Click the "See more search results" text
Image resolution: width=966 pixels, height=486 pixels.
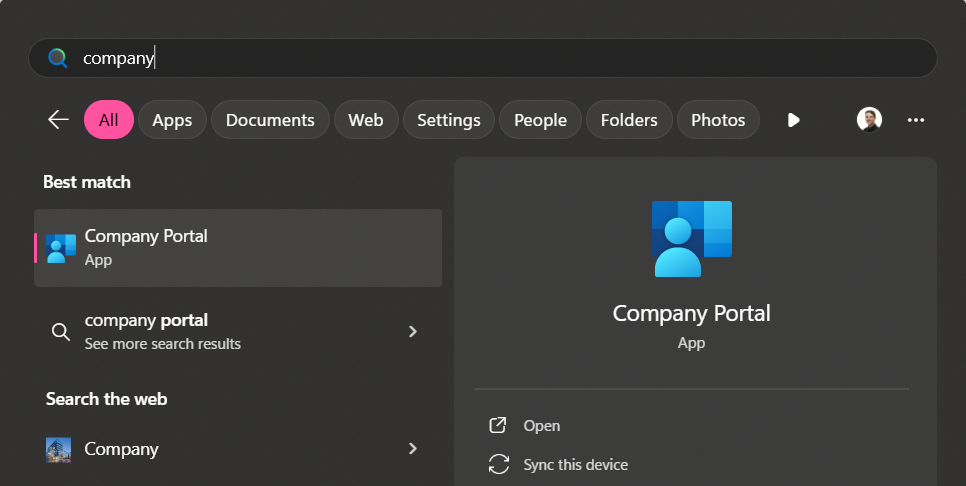pos(163,344)
